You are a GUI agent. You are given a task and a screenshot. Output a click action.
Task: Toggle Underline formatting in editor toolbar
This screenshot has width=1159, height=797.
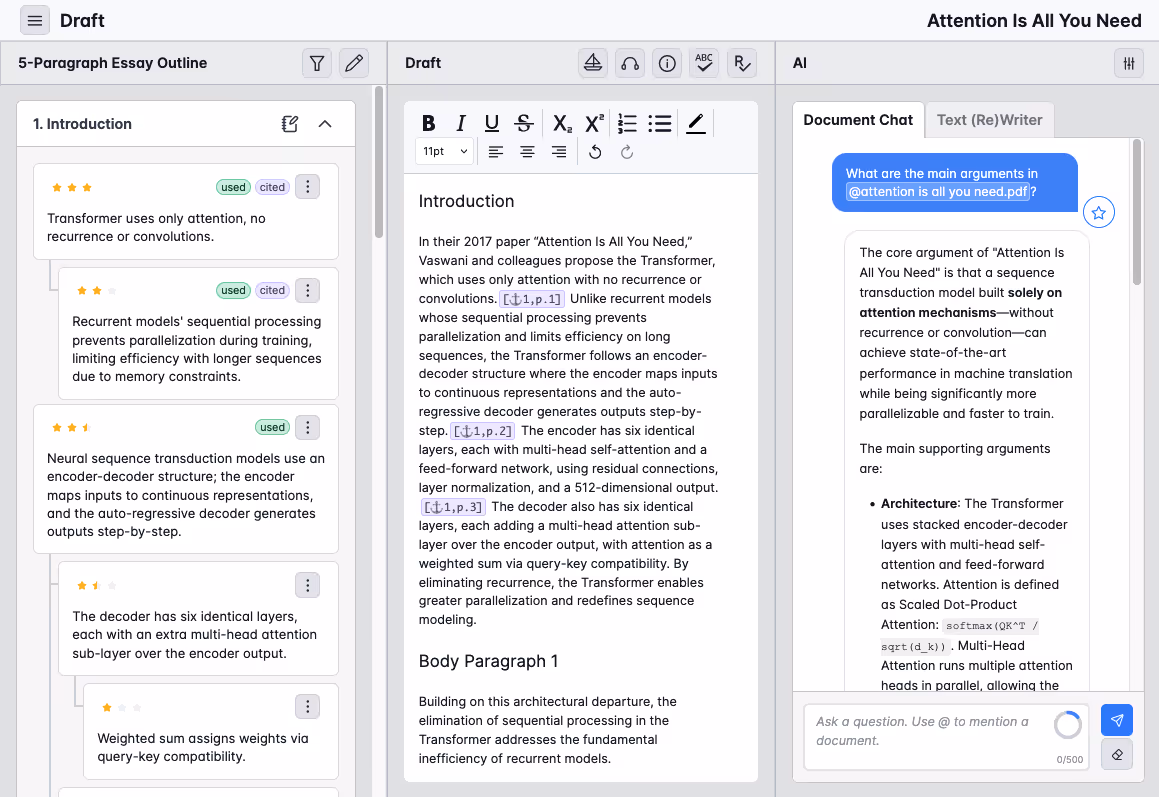click(x=492, y=123)
